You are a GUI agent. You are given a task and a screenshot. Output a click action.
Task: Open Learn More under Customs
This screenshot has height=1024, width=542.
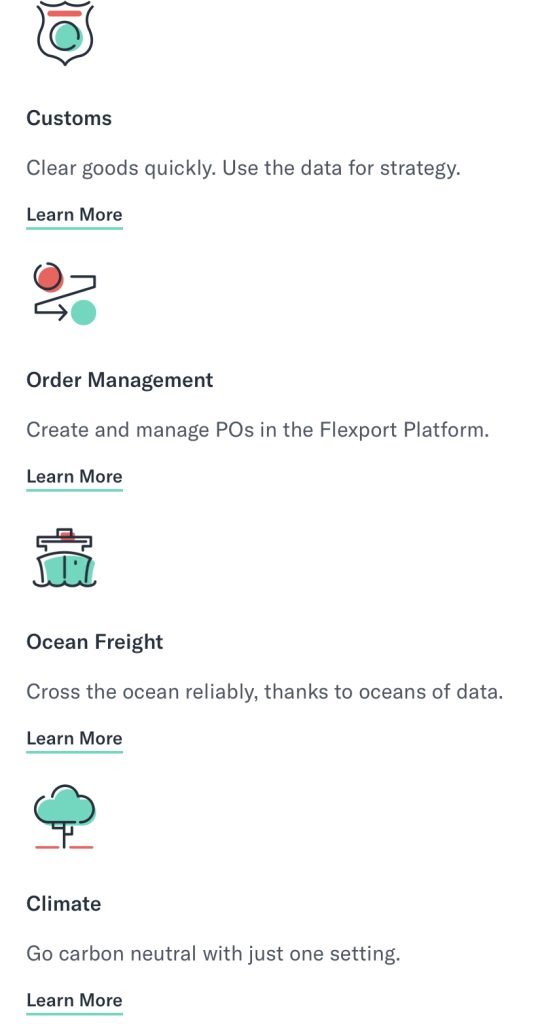pyautogui.click(x=74, y=215)
